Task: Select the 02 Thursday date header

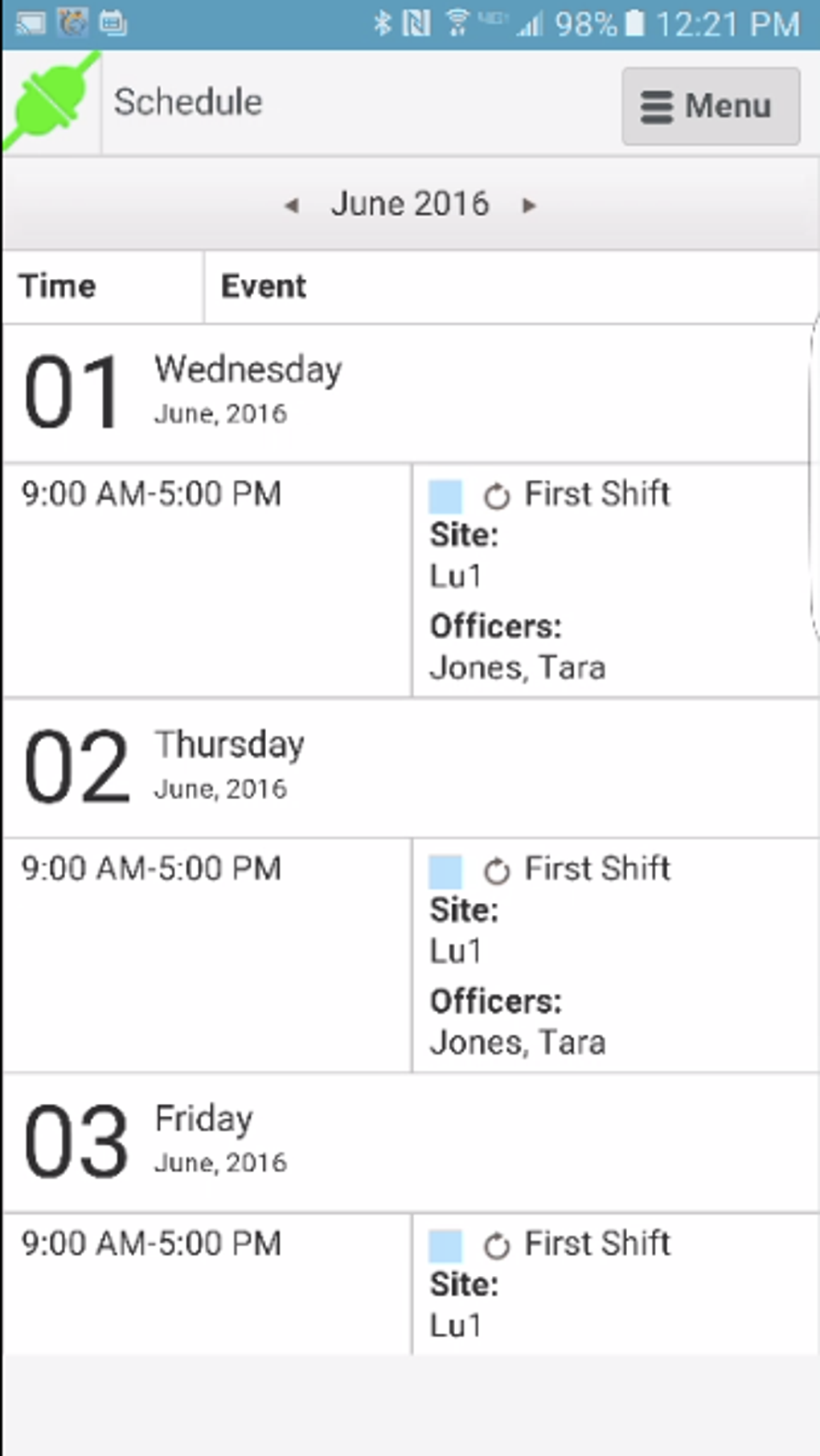Action: click(x=165, y=767)
